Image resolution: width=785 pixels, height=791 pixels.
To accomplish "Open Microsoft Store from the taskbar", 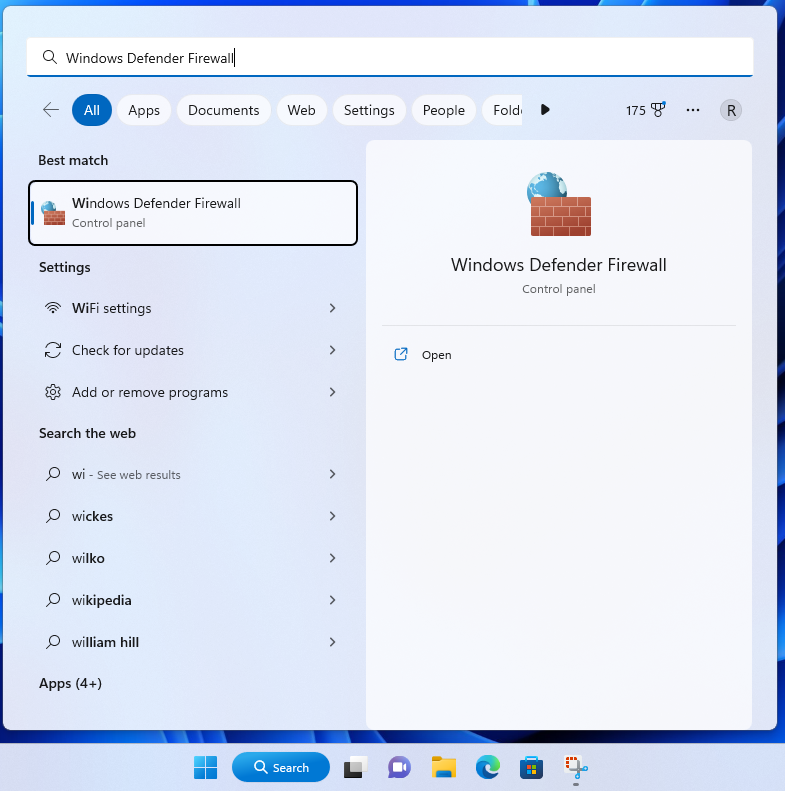I will pos(531,767).
